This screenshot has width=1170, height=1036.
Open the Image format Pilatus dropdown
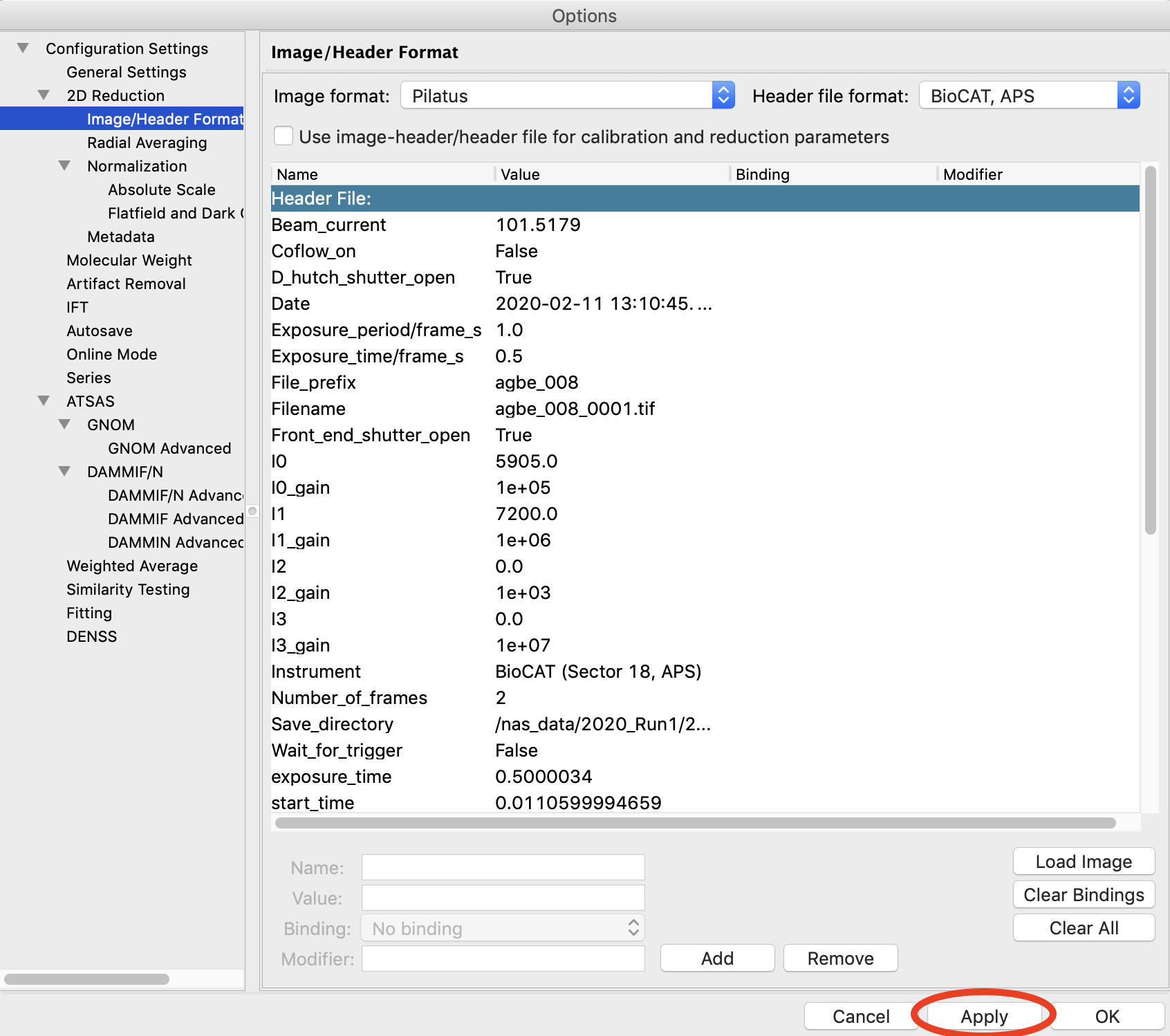567,95
